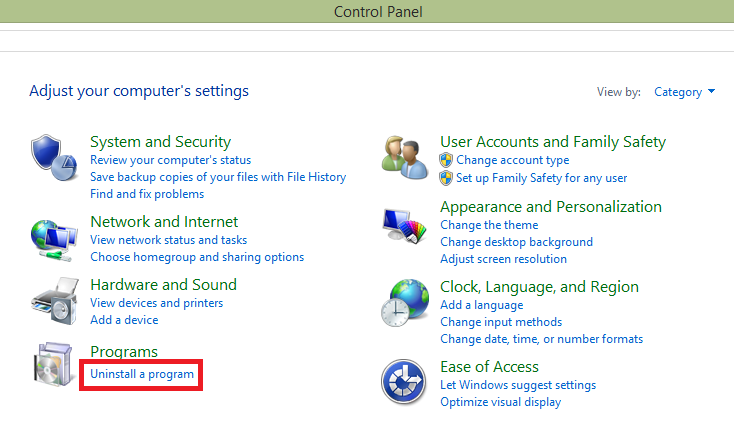Viewport: 734px width, 435px height.
Task: Open the System and Security heading
Action: [x=160, y=142]
